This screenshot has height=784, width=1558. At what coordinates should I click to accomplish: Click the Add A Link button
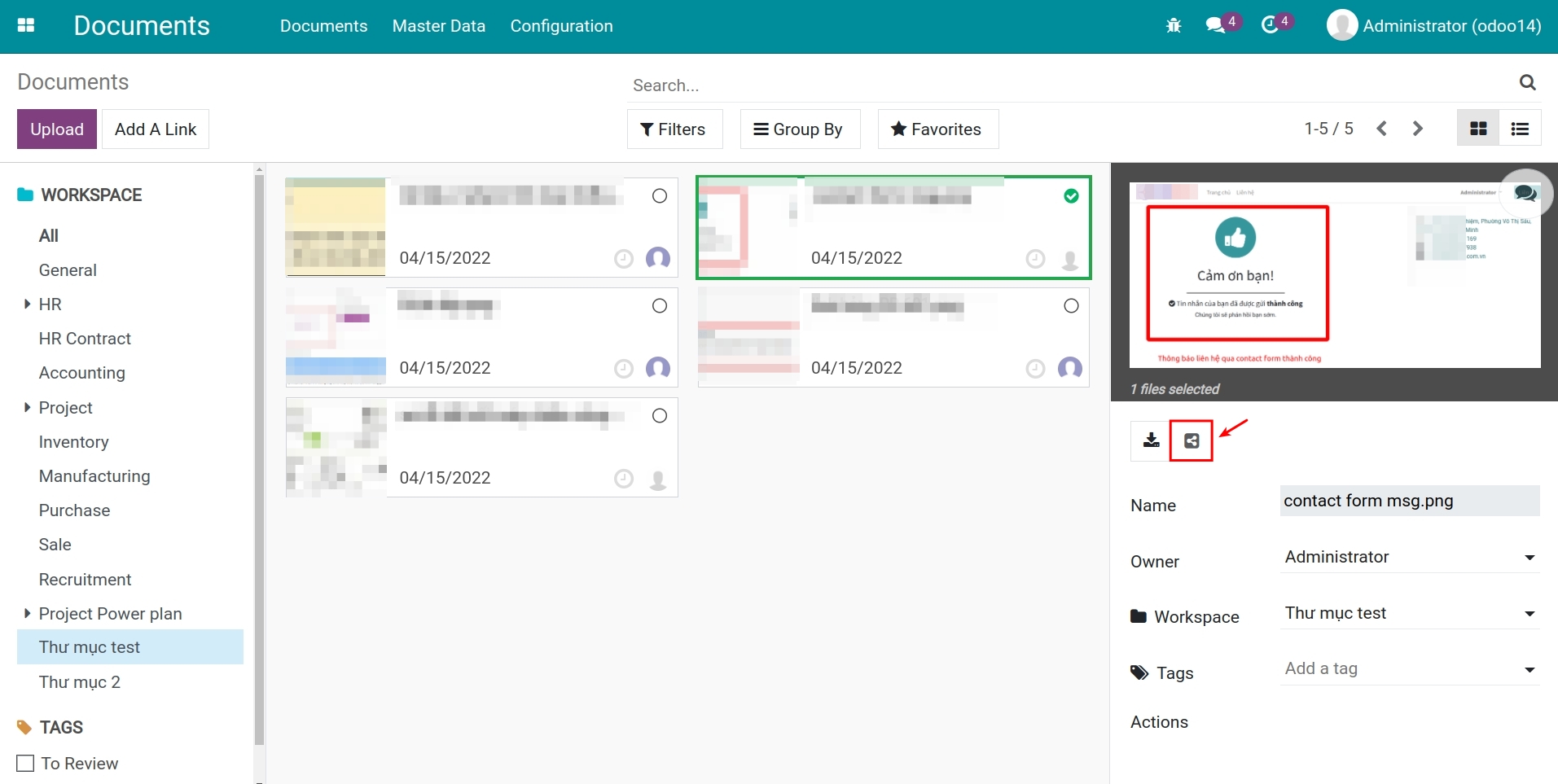click(155, 129)
